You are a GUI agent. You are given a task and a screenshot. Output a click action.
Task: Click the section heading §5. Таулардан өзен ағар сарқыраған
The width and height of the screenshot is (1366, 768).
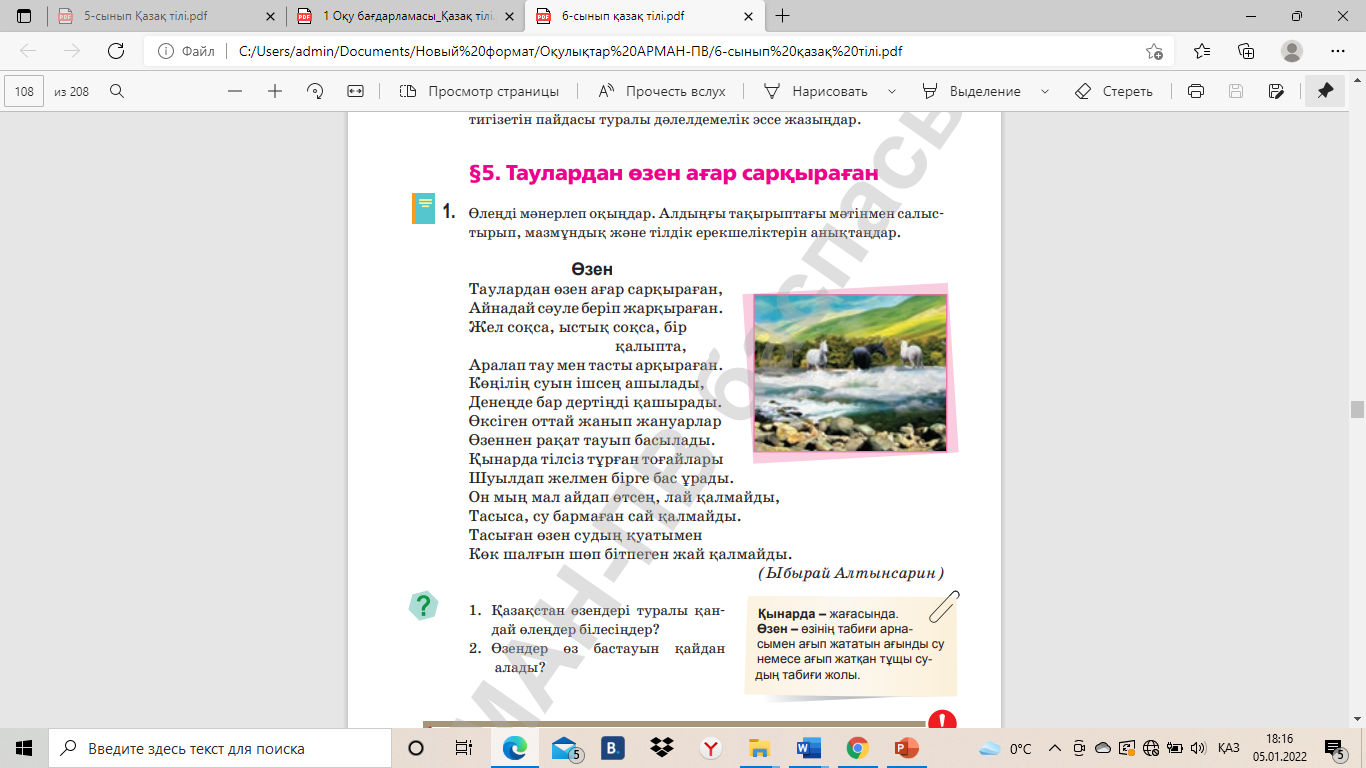[673, 173]
